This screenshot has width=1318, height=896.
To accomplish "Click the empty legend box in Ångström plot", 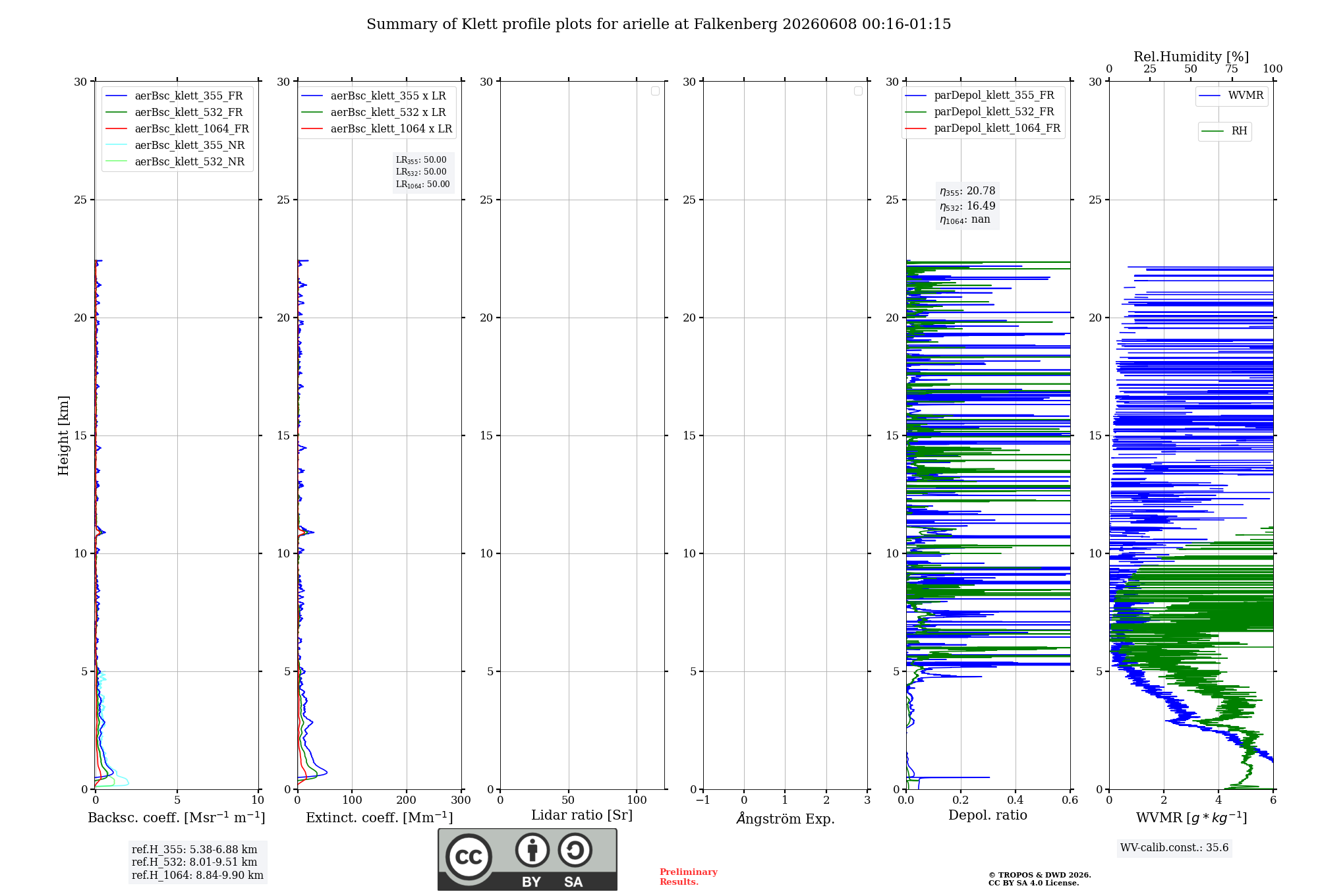I will [858, 91].
